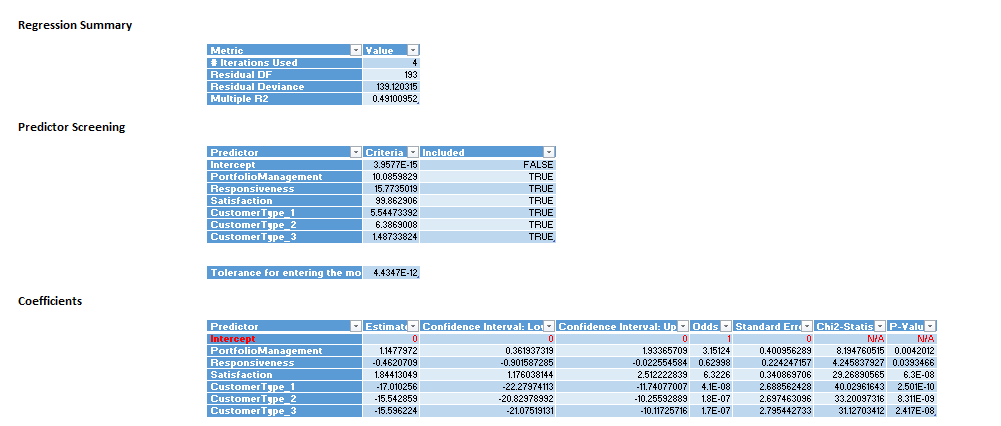1001x426 pixels.
Task: Click the Satisfaction odds value 6.3226
Action: 712,375
